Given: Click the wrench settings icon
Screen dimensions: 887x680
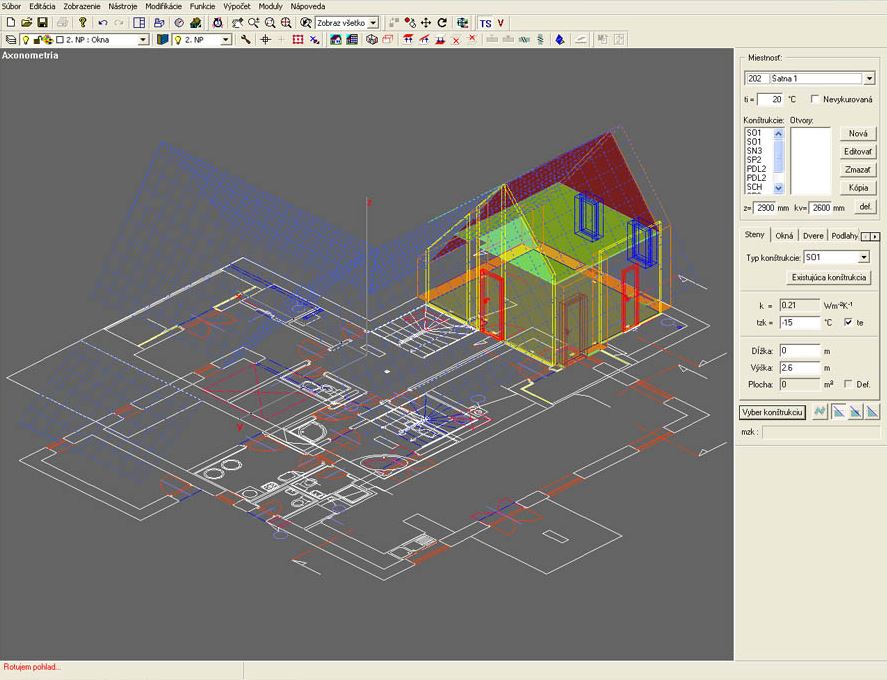Looking at the screenshot, I should tap(246, 40).
